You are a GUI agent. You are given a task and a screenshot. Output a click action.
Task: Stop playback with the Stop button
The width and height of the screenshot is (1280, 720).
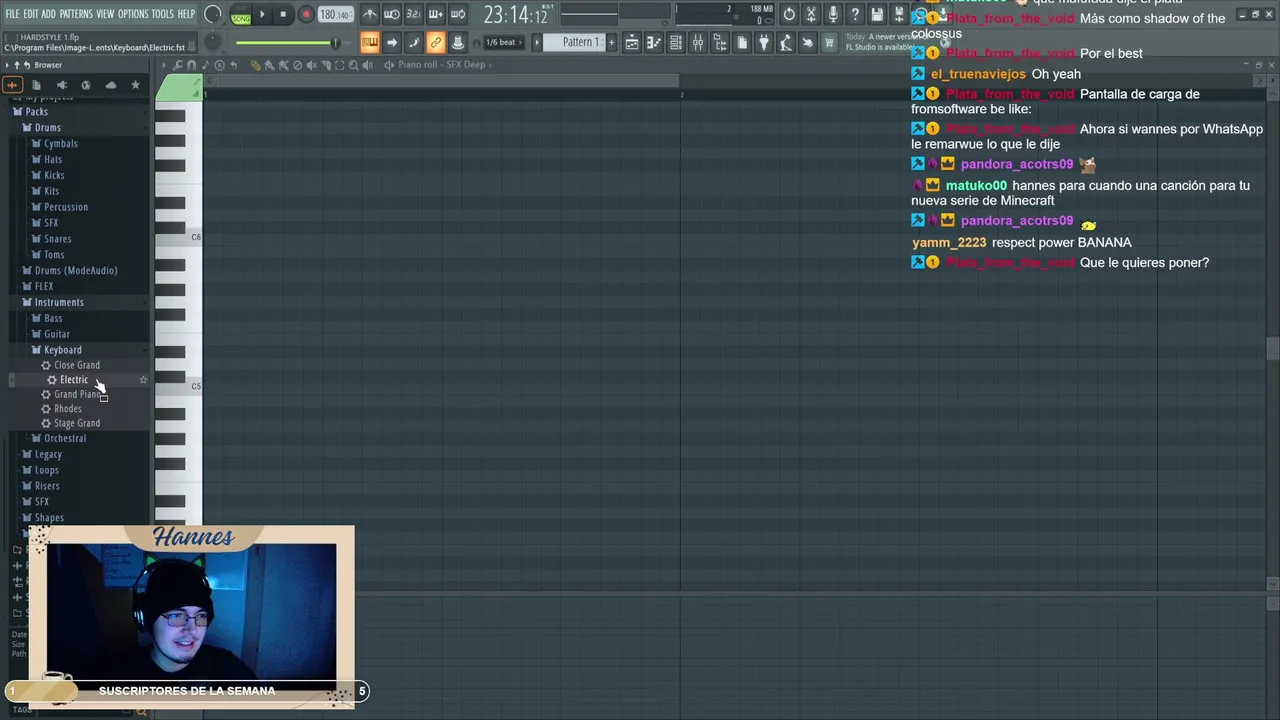(x=283, y=15)
